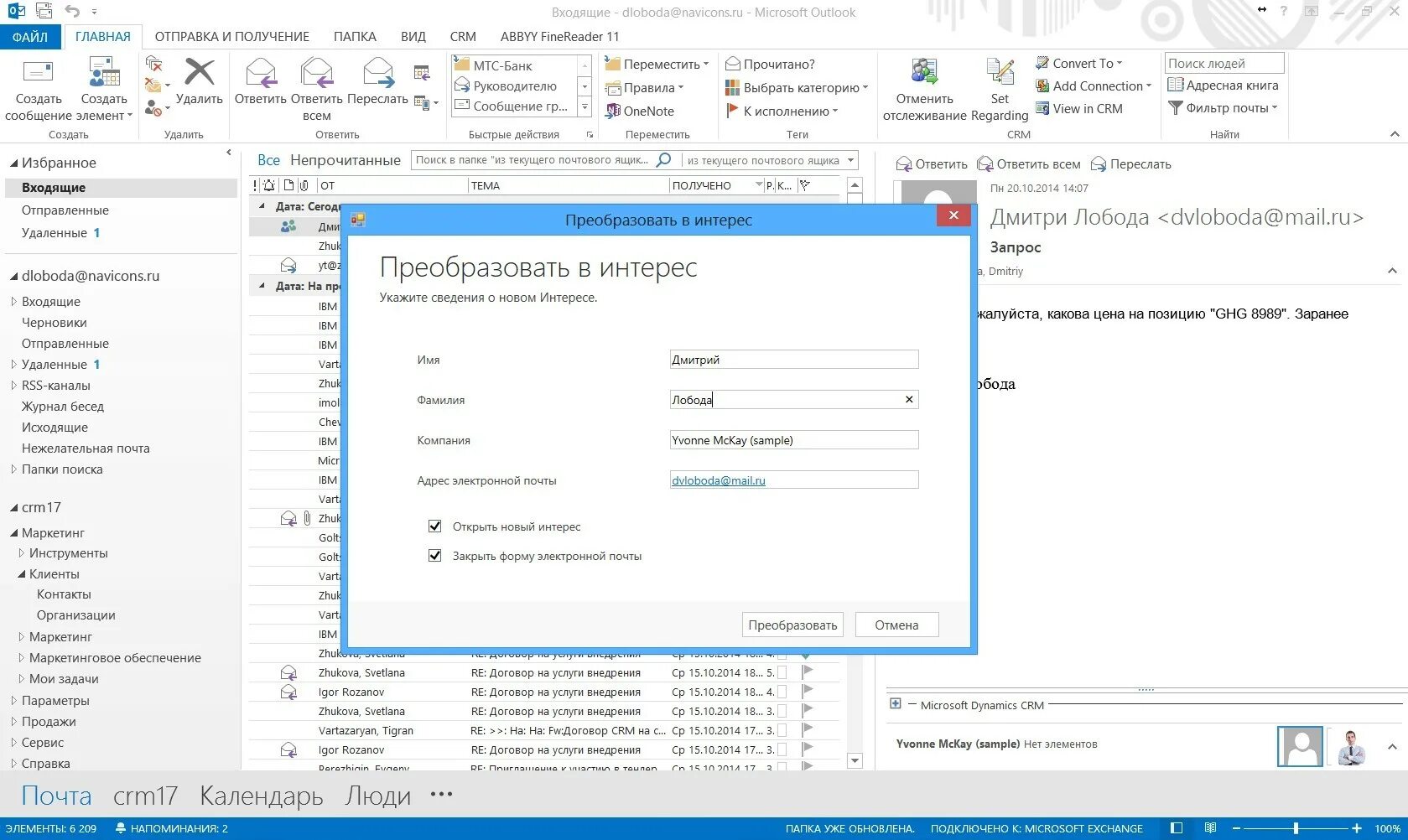Click the zoom out minus button
The height and width of the screenshot is (840, 1408).
click(1236, 828)
